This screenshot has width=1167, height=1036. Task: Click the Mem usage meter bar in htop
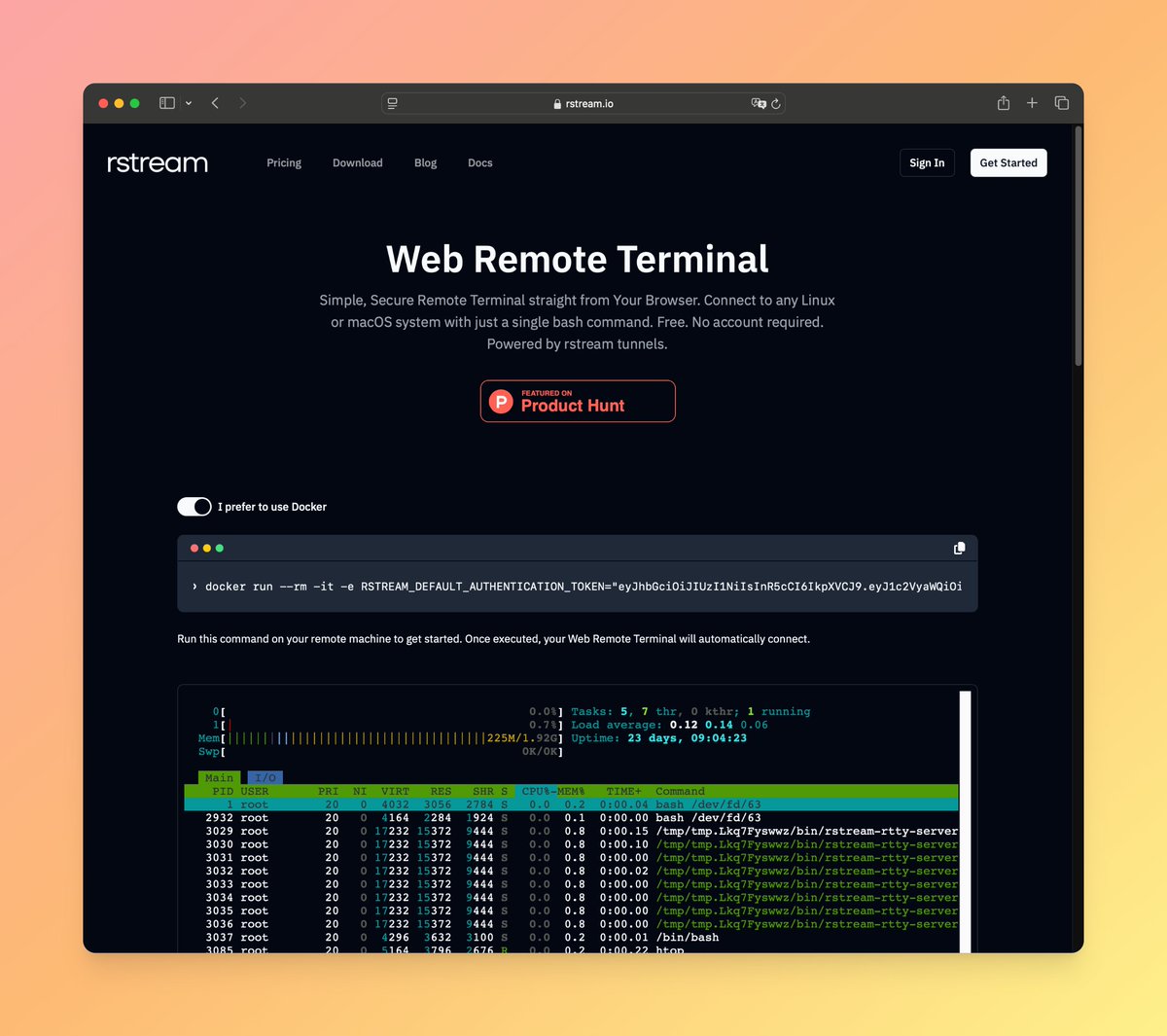point(379,738)
